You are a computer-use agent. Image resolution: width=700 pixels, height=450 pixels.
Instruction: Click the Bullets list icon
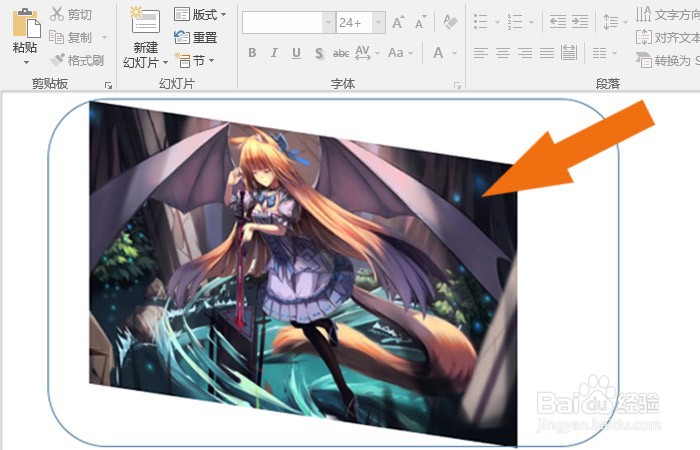click(480, 21)
